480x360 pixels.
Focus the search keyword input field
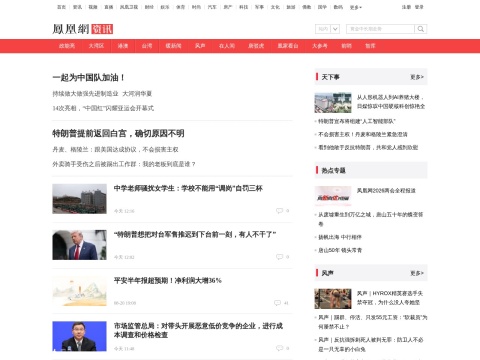(380, 29)
